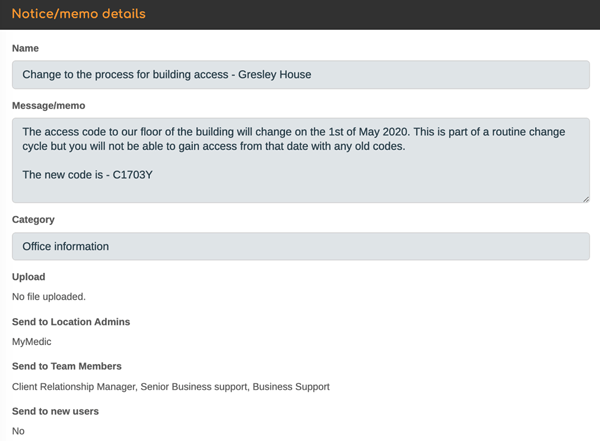Click the 'MyMedic' location admin value
The width and height of the screenshot is (600, 441).
point(32,342)
